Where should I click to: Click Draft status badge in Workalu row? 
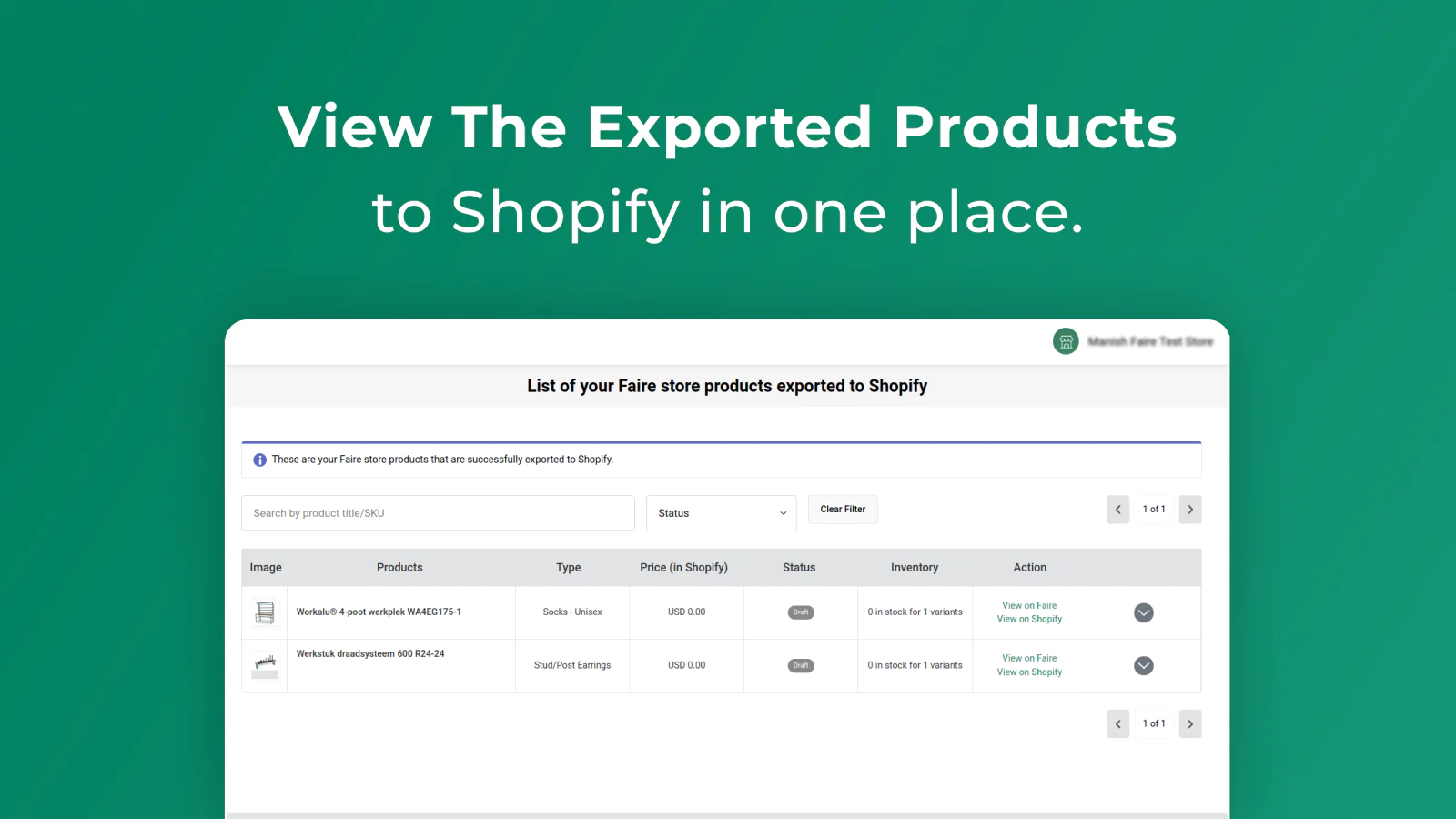(x=801, y=612)
